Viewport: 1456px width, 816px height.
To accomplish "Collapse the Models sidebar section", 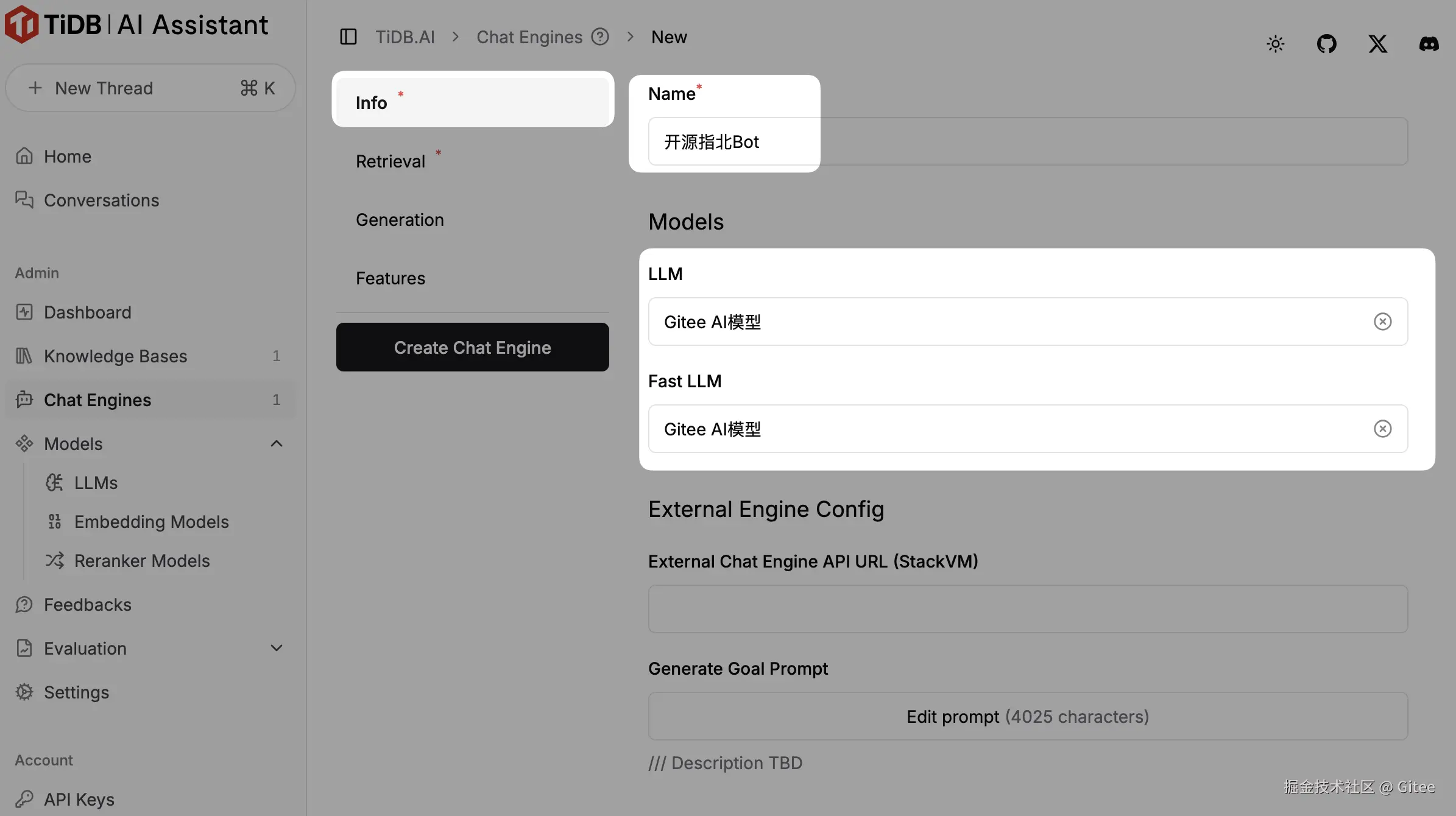I will tap(277, 444).
